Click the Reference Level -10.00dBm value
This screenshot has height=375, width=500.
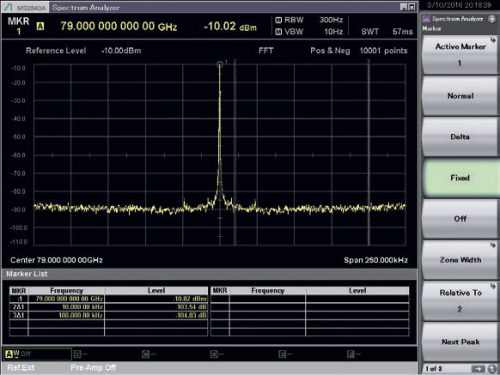coord(121,51)
